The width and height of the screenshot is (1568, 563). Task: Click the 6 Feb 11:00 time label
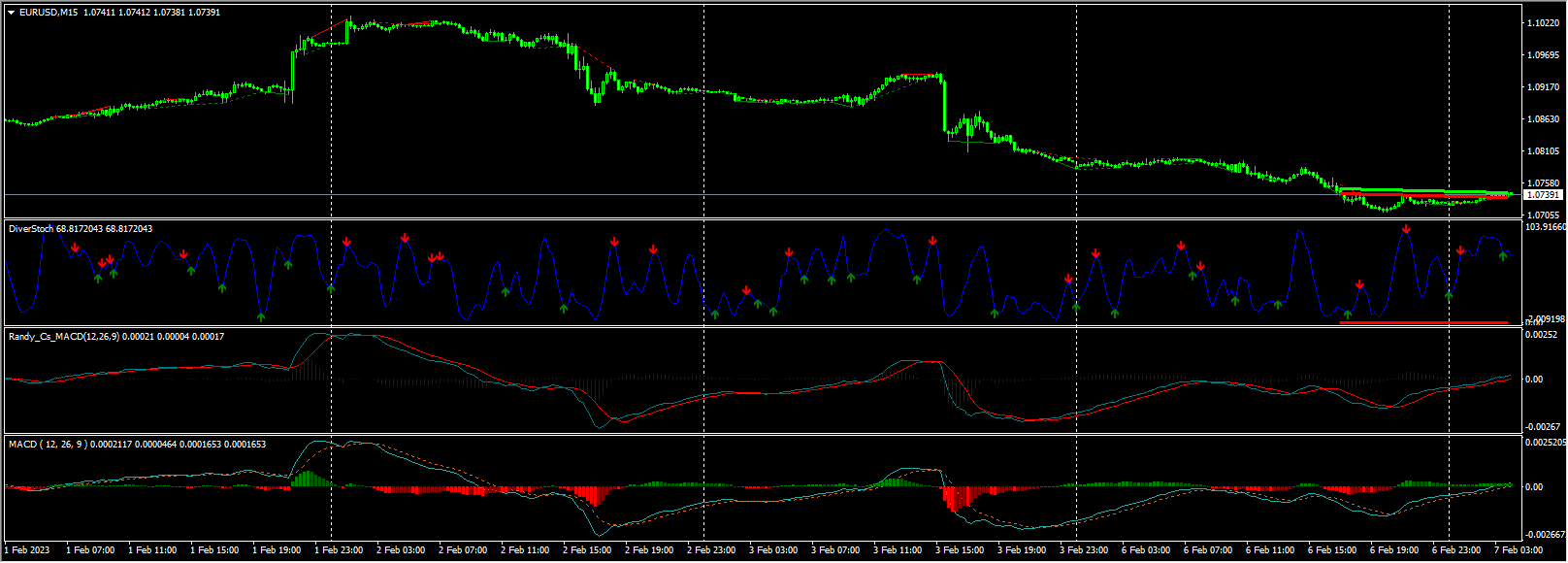pyautogui.click(x=1270, y=550)
